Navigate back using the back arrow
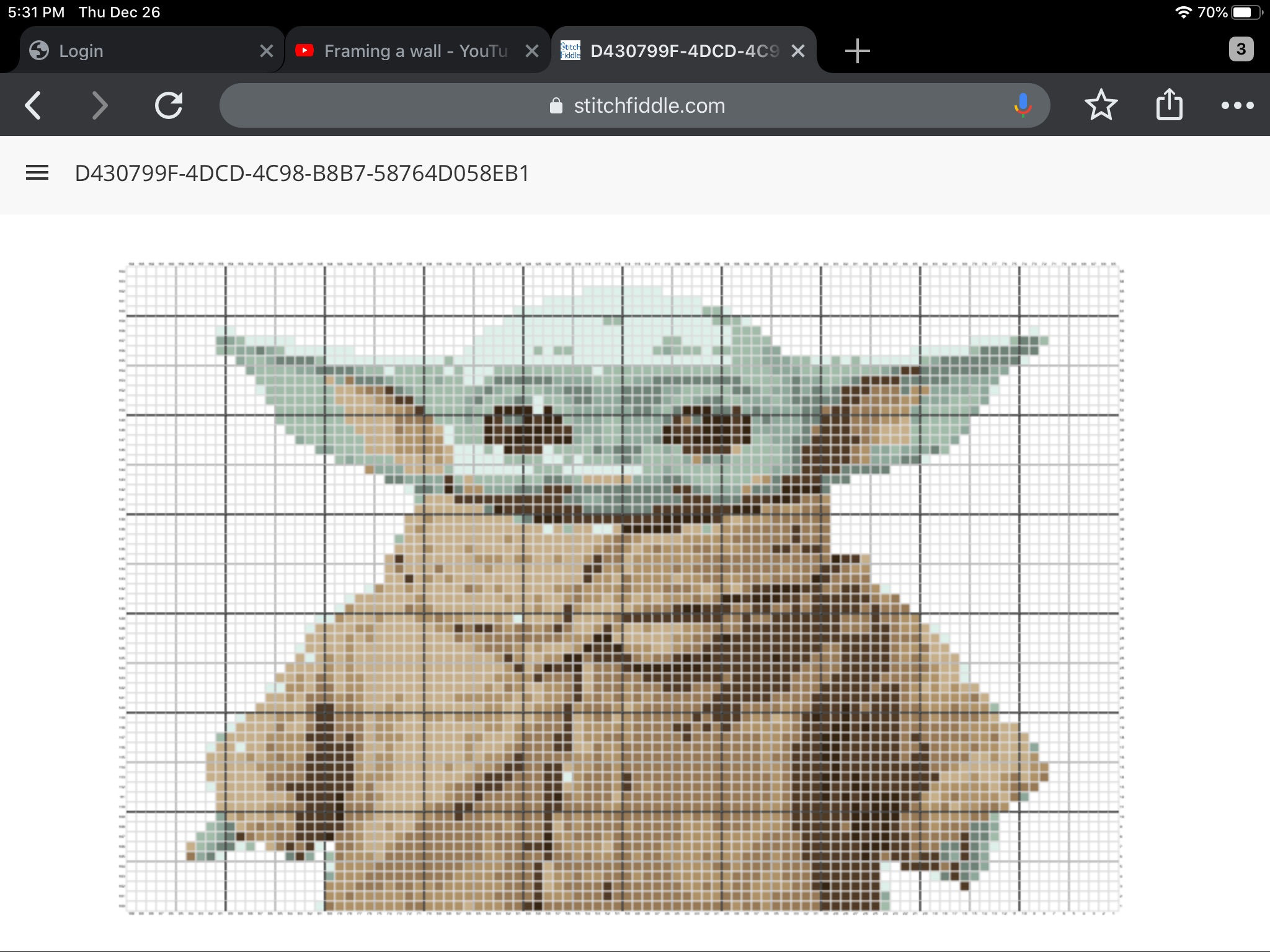Viewport: 1270px width, 952px height. pyautogui.click(x=34, y=105)
